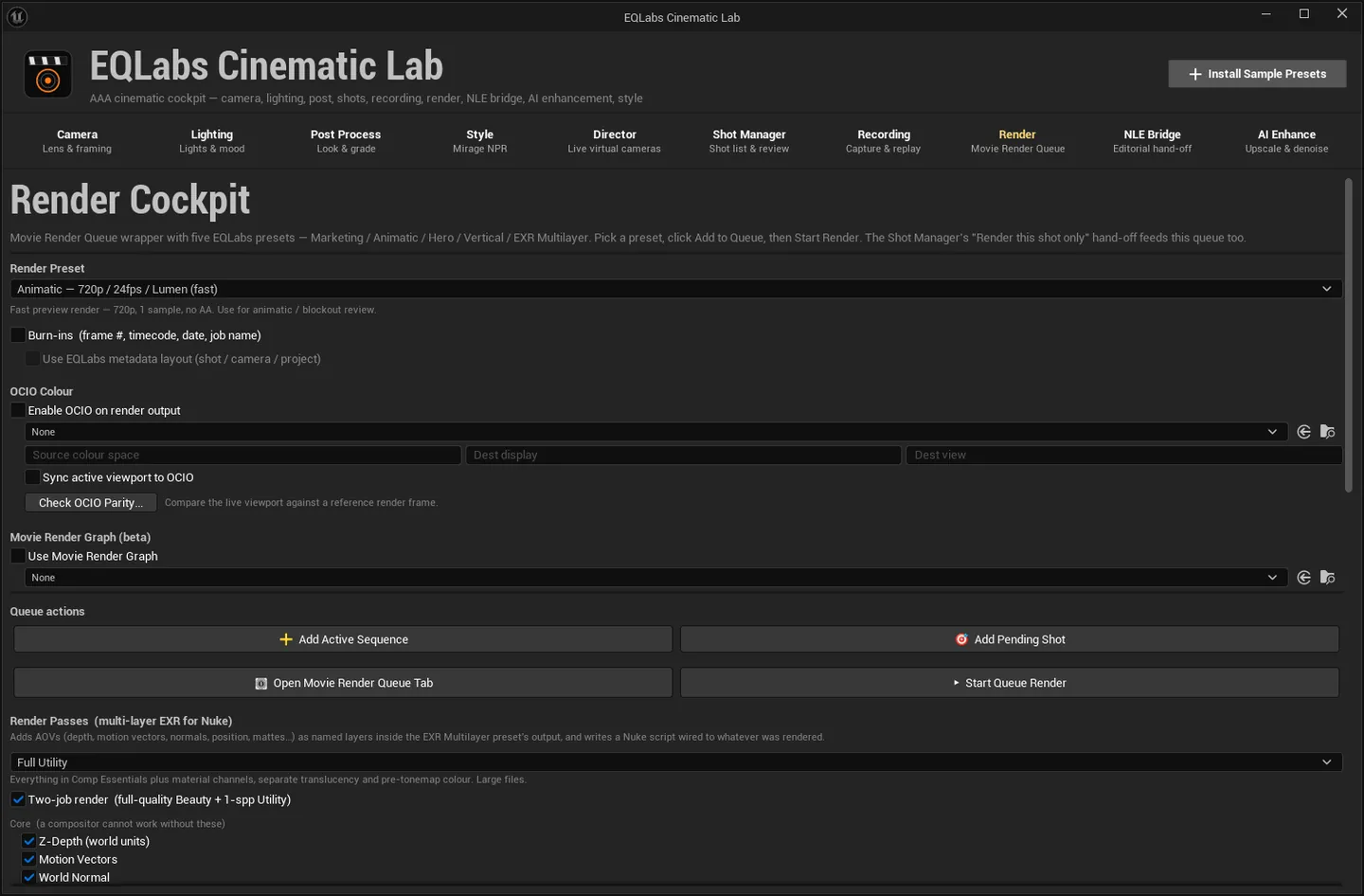Image resolution: width=1364 pixels, height=896 pixels.
Task: Open the OCIO config None dropdown
Action: [655, 432]
